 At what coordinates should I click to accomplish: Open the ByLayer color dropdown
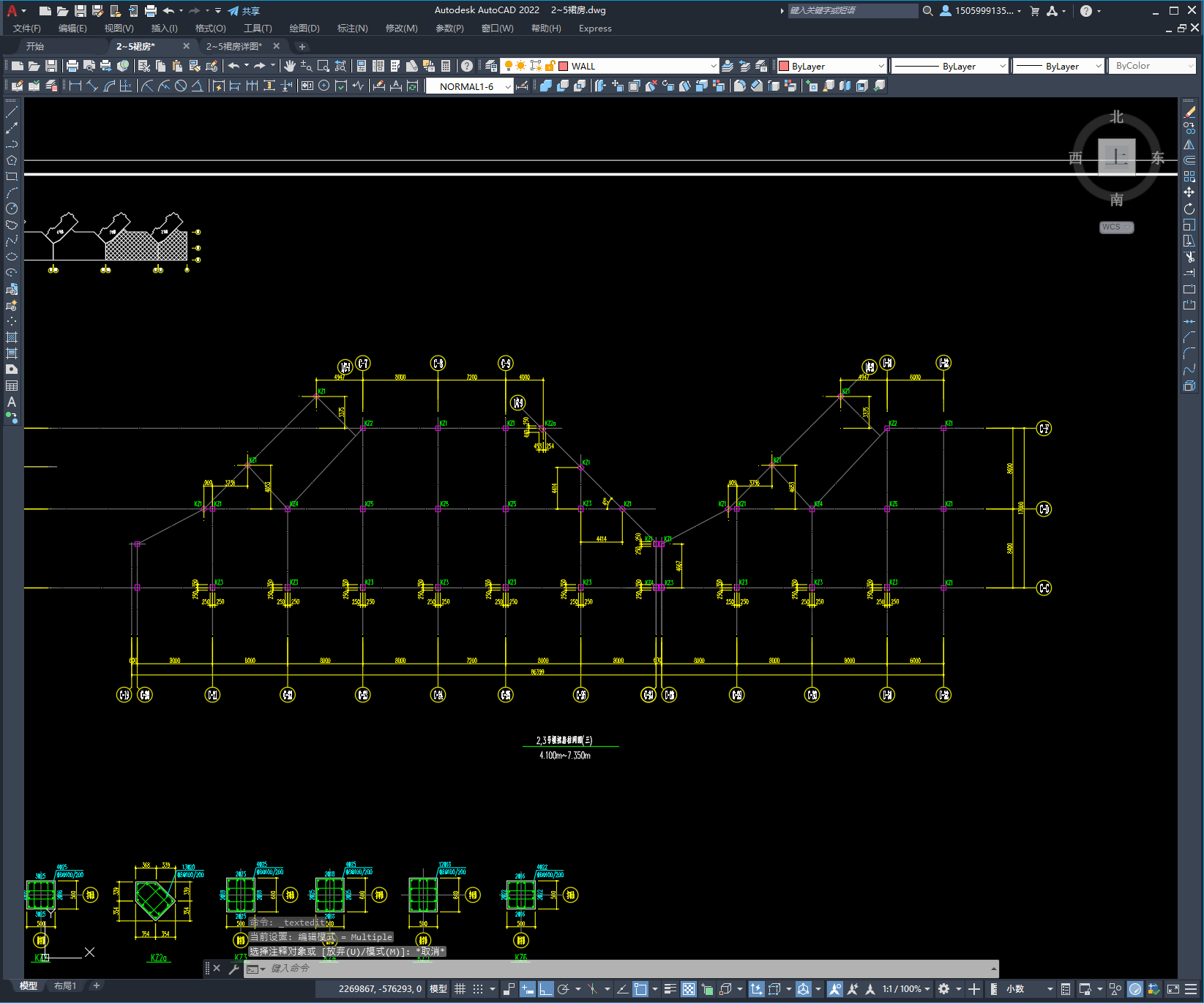881,66
